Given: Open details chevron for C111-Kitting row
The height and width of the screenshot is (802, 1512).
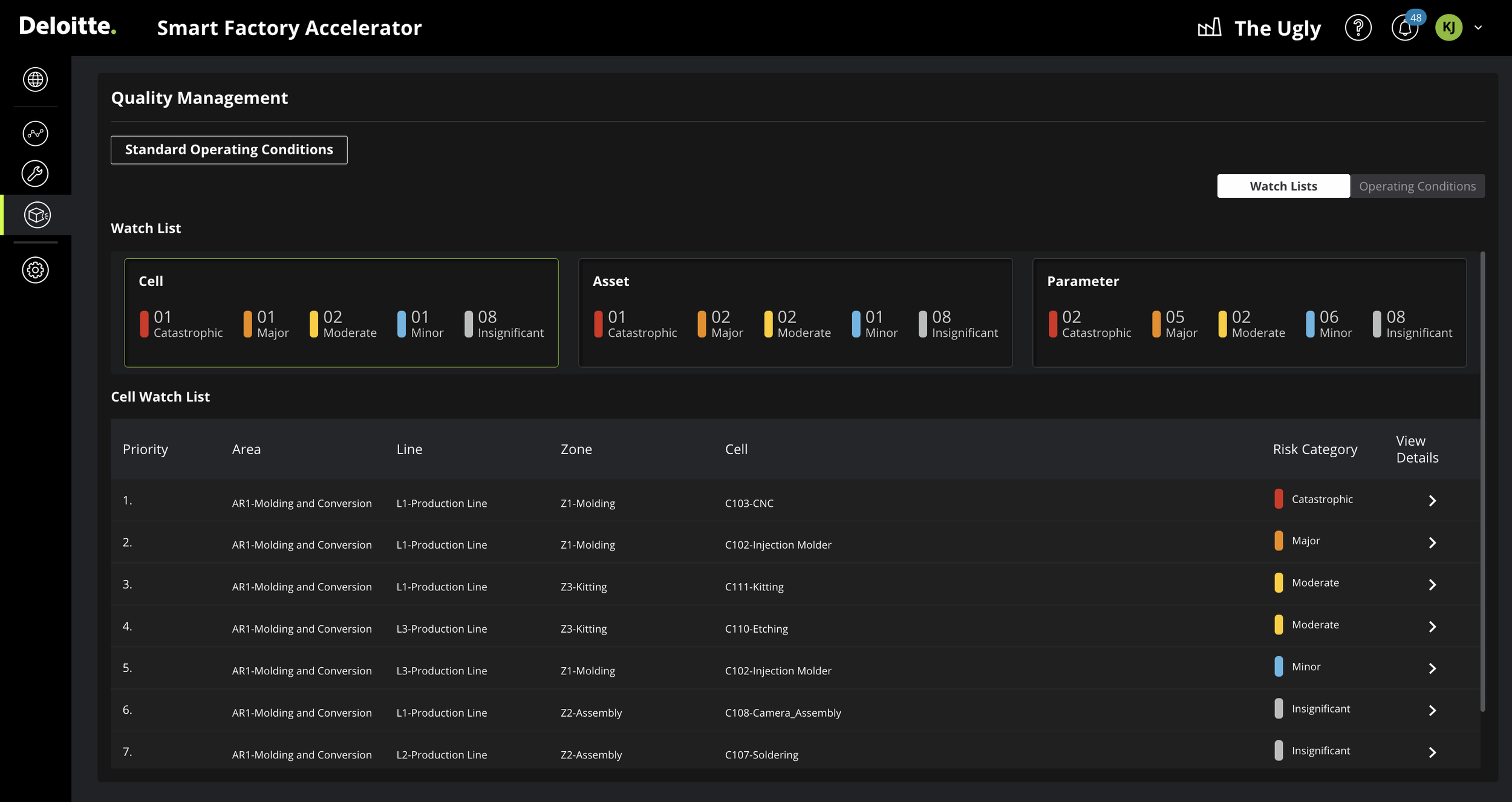Looking at the screenshot, I should [1432, 585].
